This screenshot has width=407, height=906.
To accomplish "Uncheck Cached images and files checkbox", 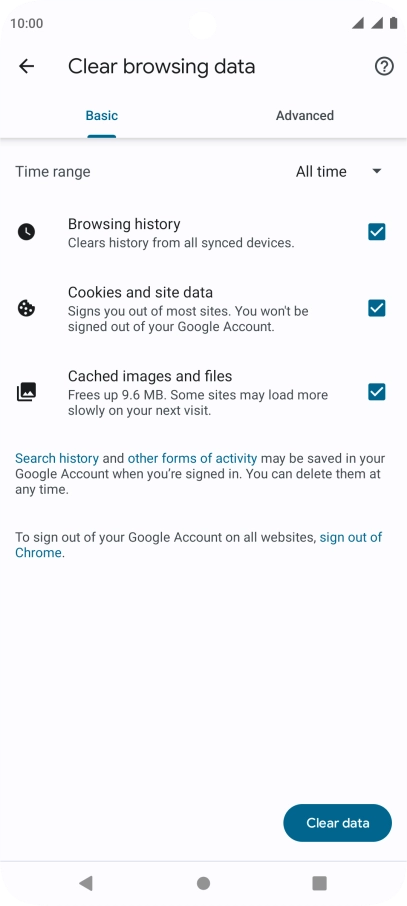I will click(377, 392).
